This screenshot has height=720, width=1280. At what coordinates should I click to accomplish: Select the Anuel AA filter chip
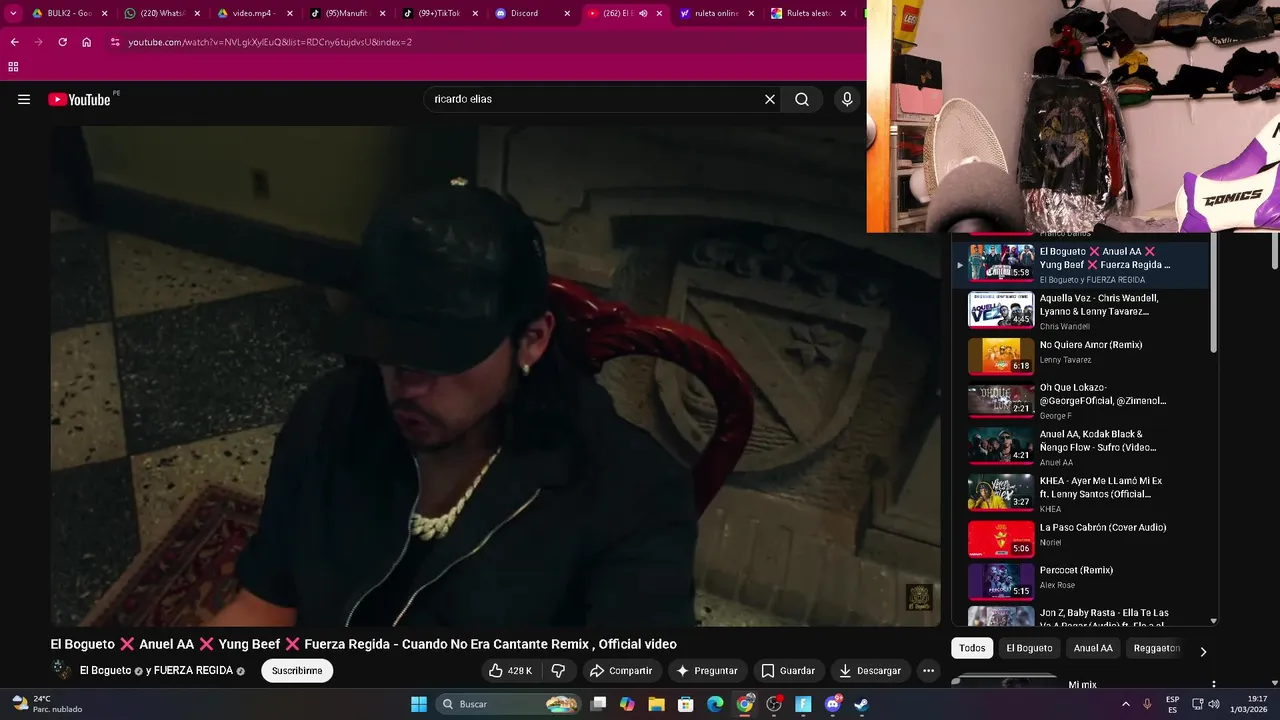[x=1093, y=648]
